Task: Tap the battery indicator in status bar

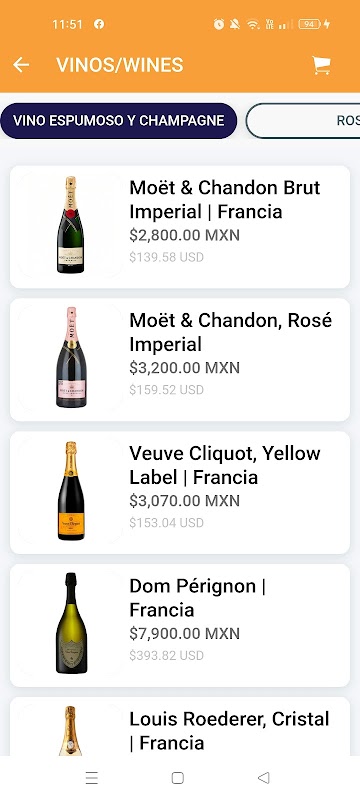Action: [310, 24]
